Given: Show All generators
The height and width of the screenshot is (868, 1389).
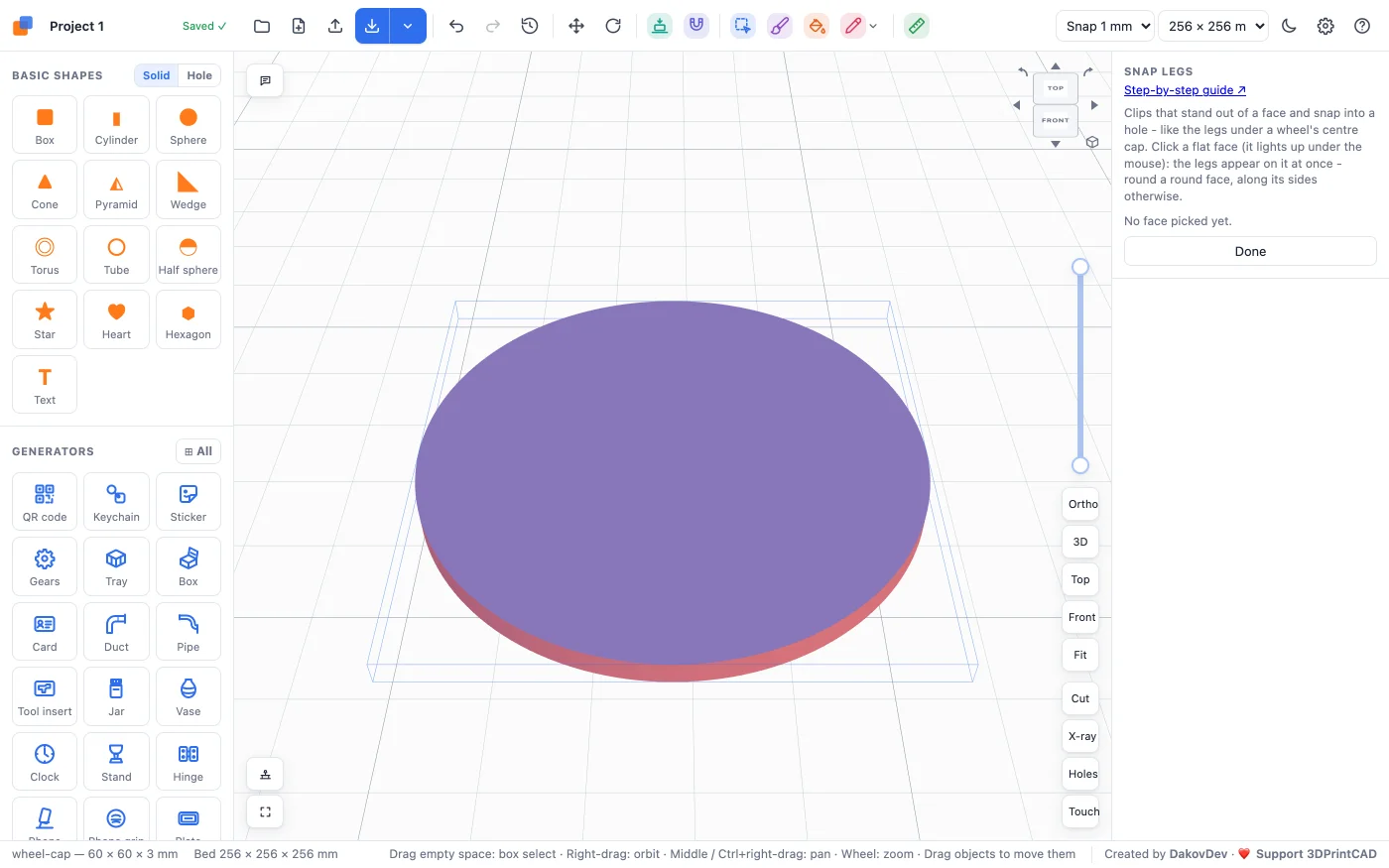Looking at the screenshot, I should tap(198, 451).
